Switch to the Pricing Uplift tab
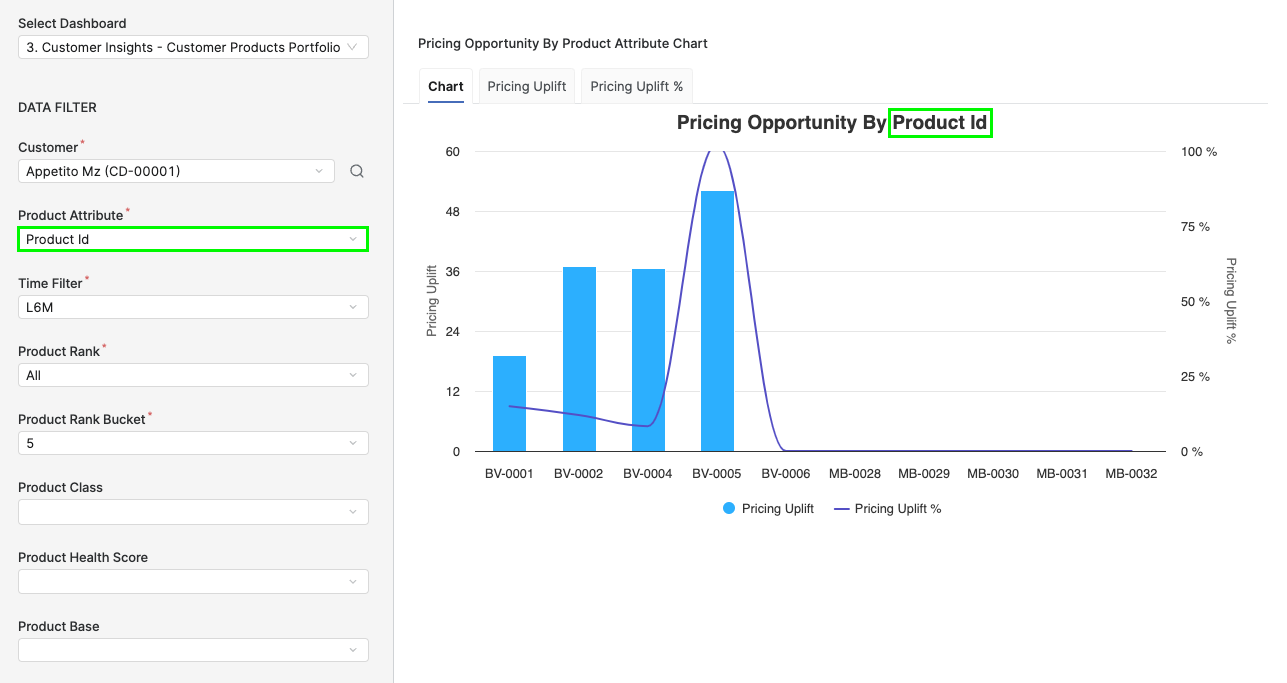1287x683 pixels. (527, 86)
